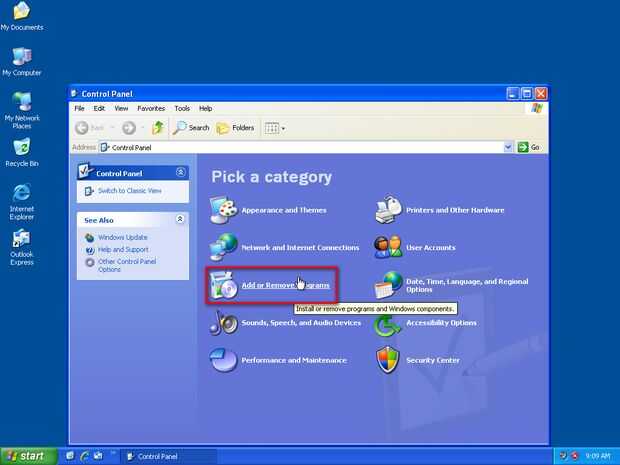
Task: Open Date, Time, Language icon
Action: [x=388, y=285]
